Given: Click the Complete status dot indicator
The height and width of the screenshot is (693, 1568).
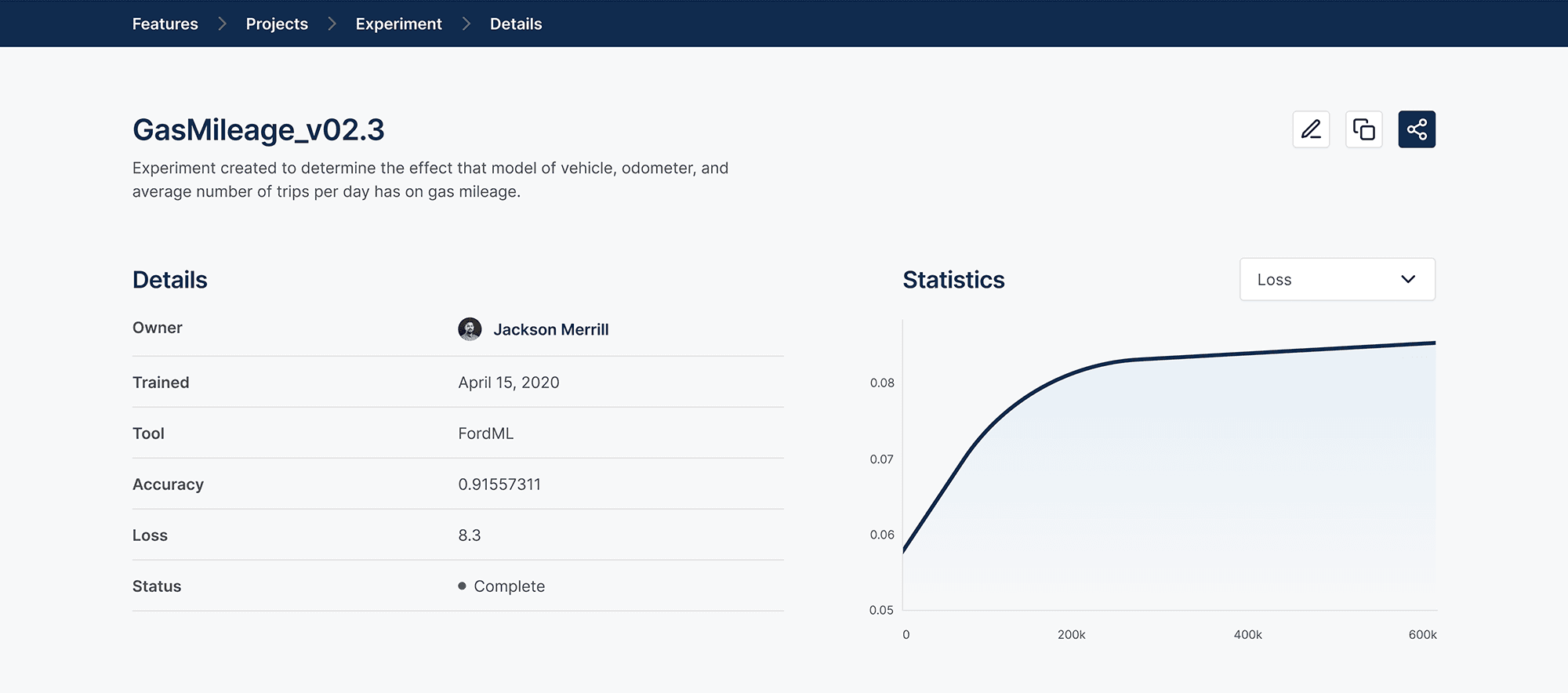Looking at the screenshot, I should tap(462, 586).
